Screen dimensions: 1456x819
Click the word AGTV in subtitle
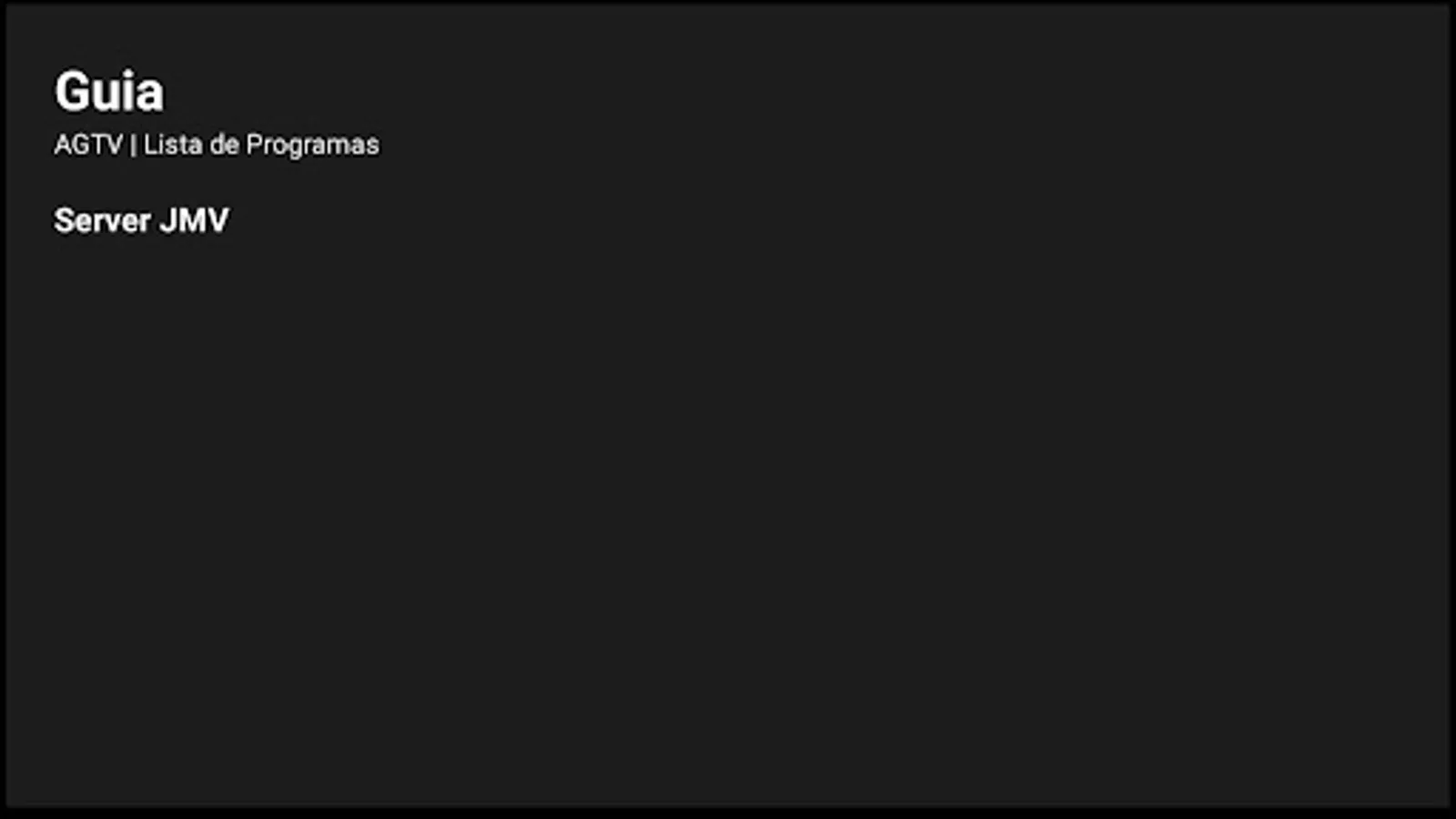tap(88, 145)
